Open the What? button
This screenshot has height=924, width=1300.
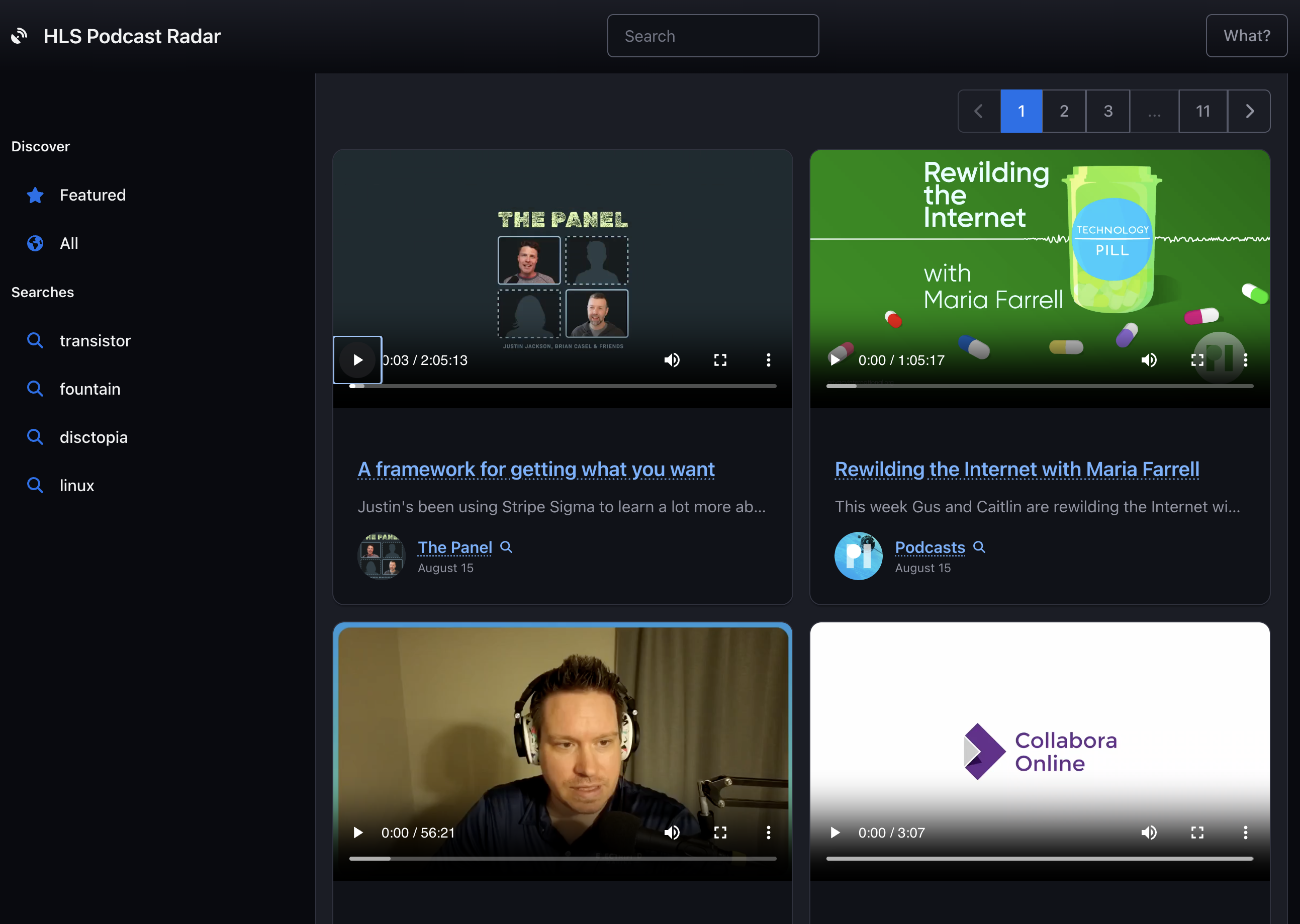pyautogui.click(x=1246, y=36)
